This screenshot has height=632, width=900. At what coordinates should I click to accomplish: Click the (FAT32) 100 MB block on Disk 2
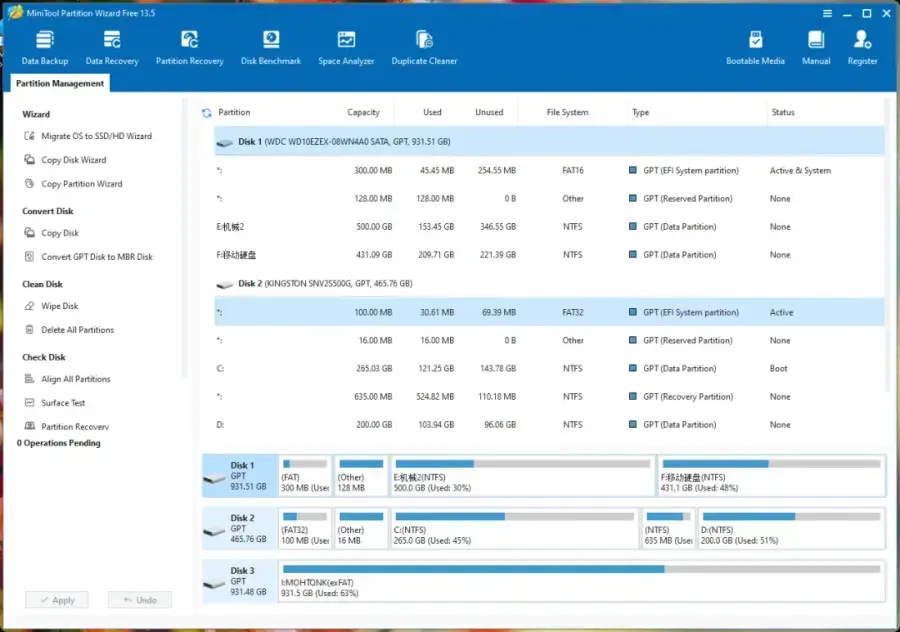pyautogui.click(x=305, y=529)
